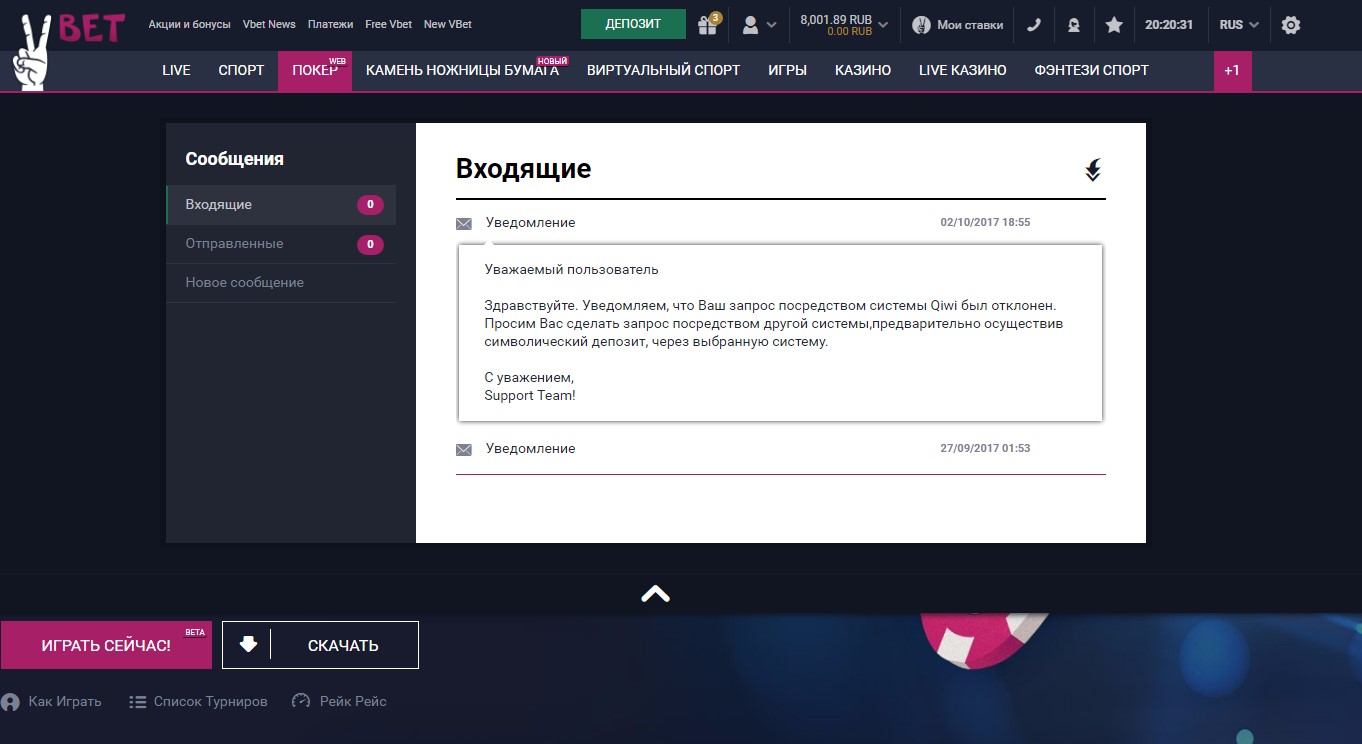Click the favorites star icon
1362x744 pixels.
(1114, 24)
